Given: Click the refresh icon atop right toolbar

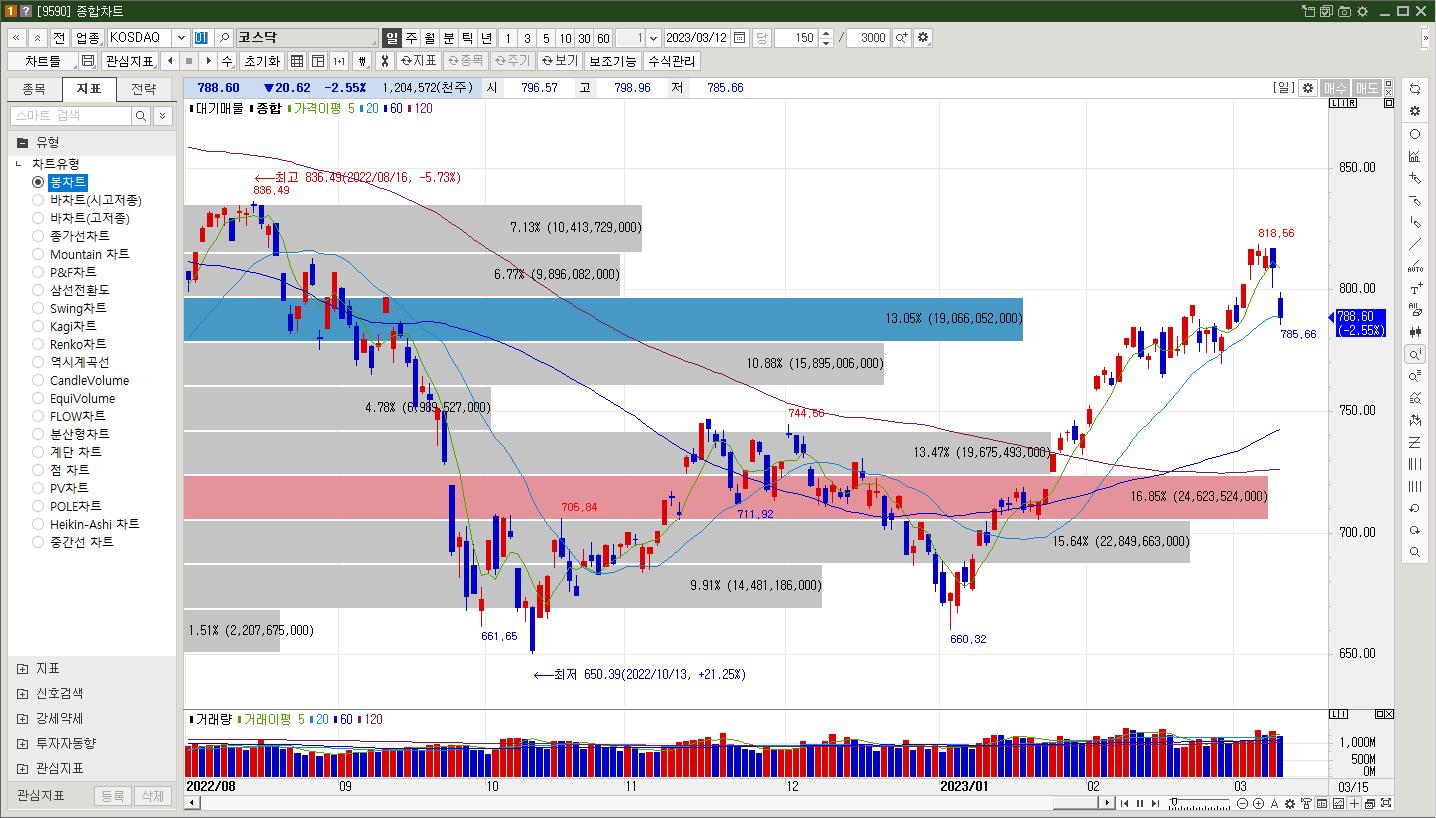Looking at the screenshot, I should pos(1414,89).
